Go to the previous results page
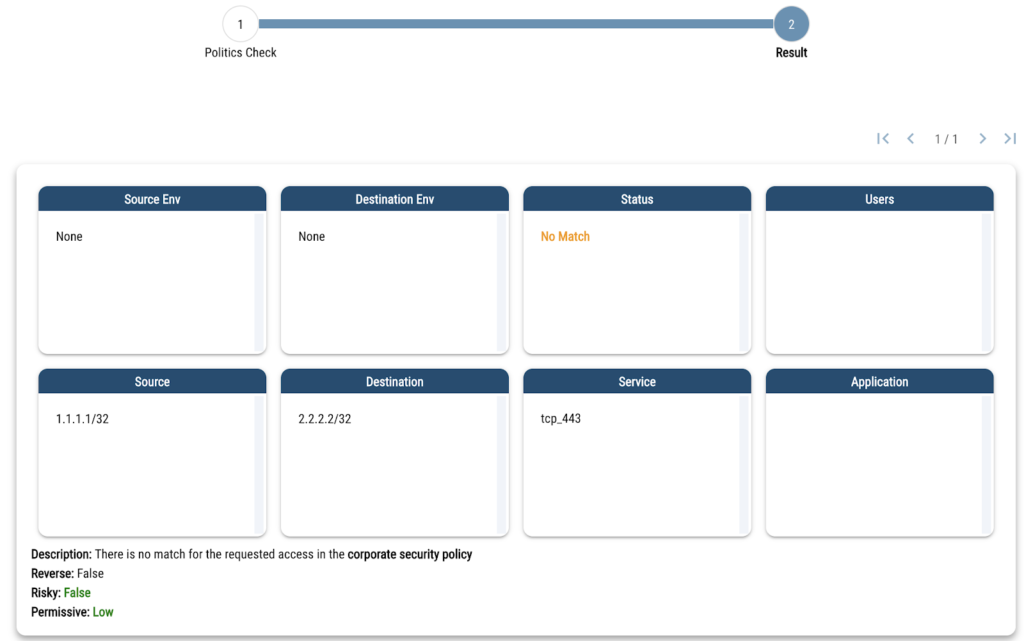This screenshot has width=1024, height=641. point(911,139)
